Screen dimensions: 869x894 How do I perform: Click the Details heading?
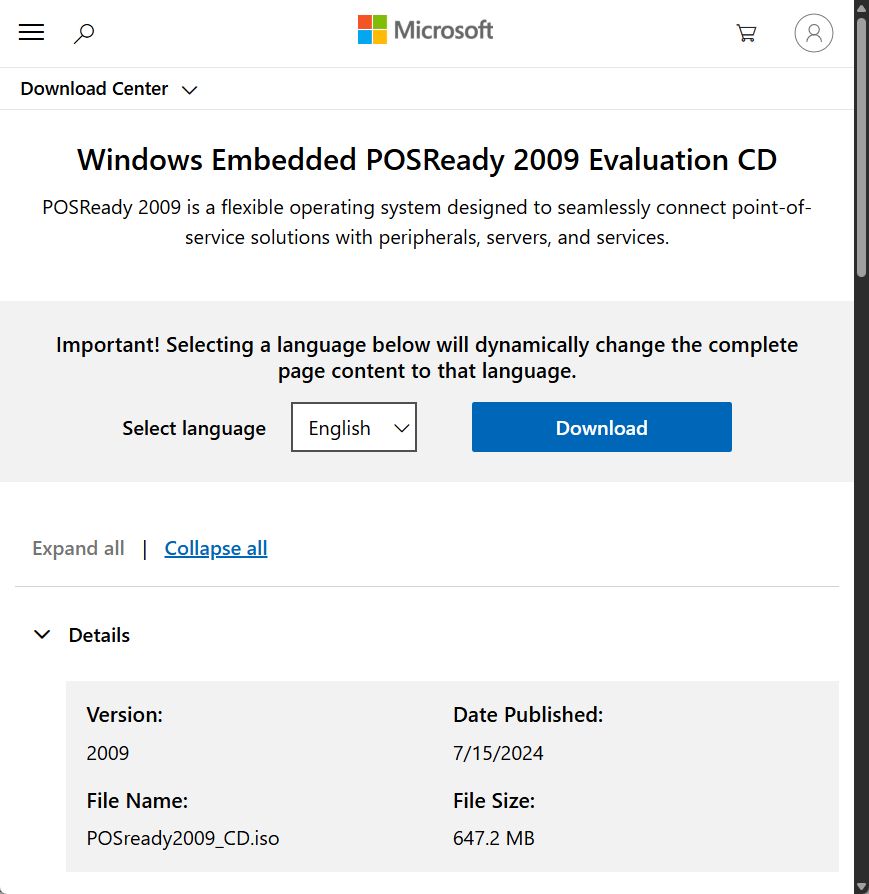coord(100,635)
